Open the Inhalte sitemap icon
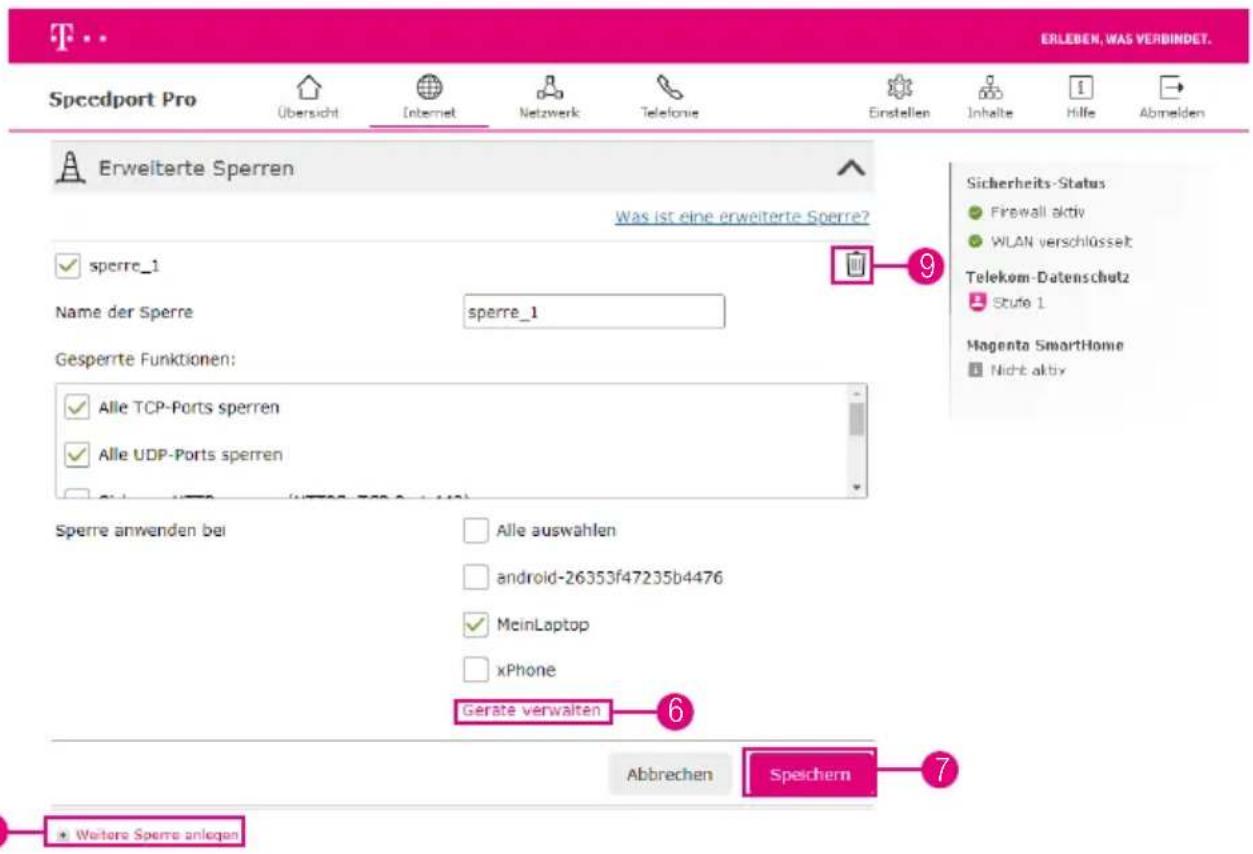1253x854 pixels. coord(989,89)
